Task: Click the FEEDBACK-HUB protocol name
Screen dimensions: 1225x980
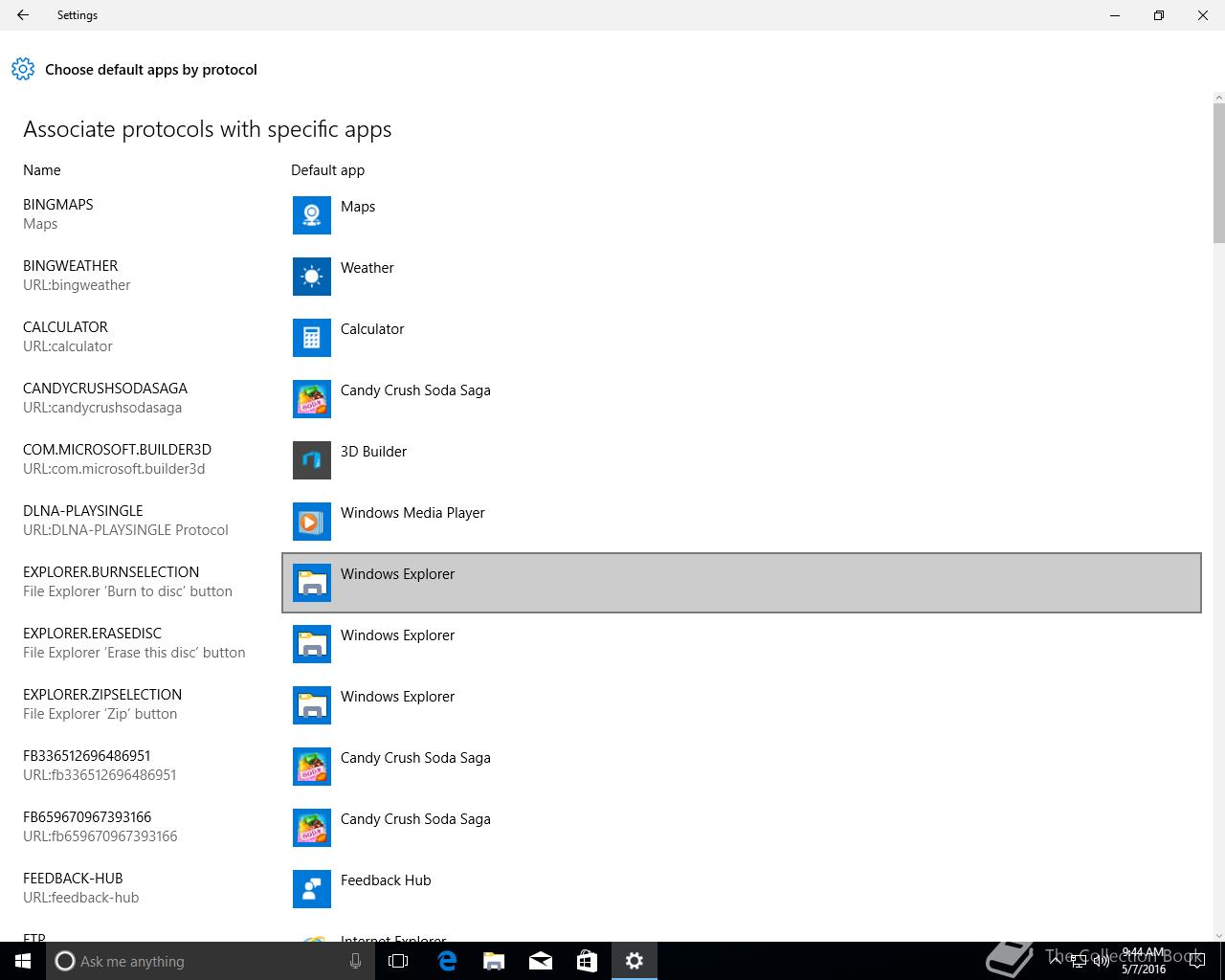Action: pyautogui.click(x=73, y=879)
